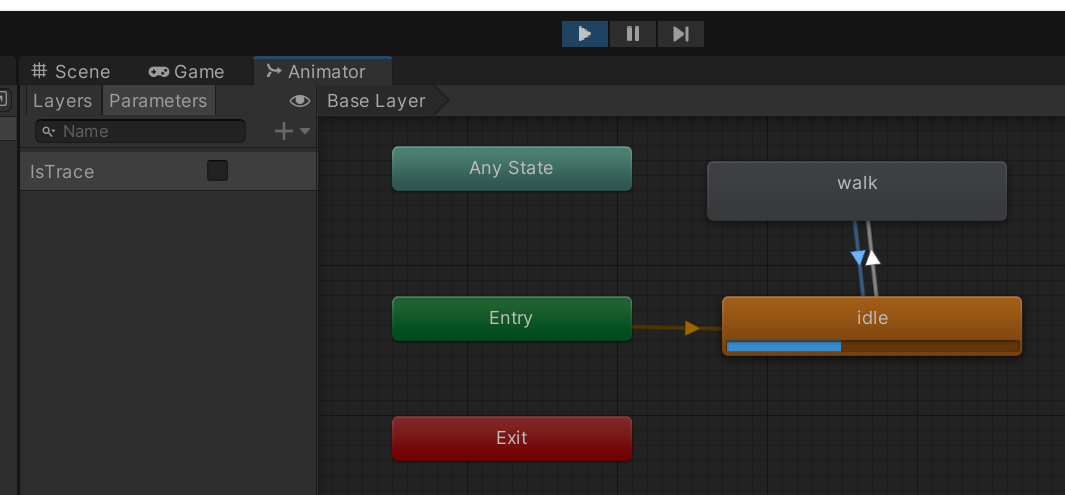Image resolution: width=1065 pixels, height=495 pixels.
Task: Select the blue walk-to-idle transition arrow
Action: click(859, 258)
